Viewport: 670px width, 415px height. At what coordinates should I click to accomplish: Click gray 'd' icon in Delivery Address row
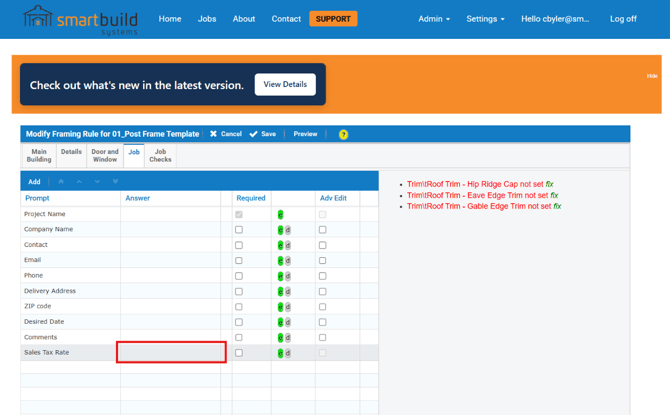click(x=288, y=291)
